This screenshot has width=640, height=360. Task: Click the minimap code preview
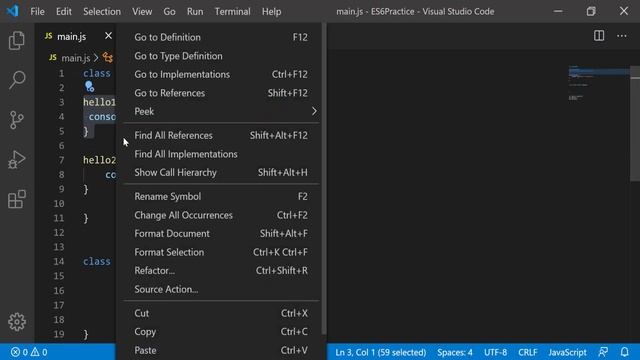[x=598, y=84]
